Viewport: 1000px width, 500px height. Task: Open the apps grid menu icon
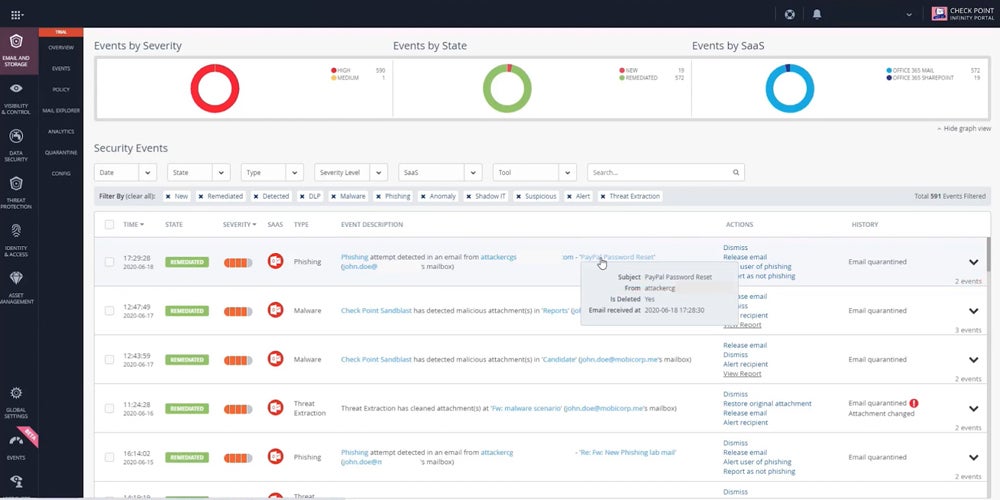17,14
